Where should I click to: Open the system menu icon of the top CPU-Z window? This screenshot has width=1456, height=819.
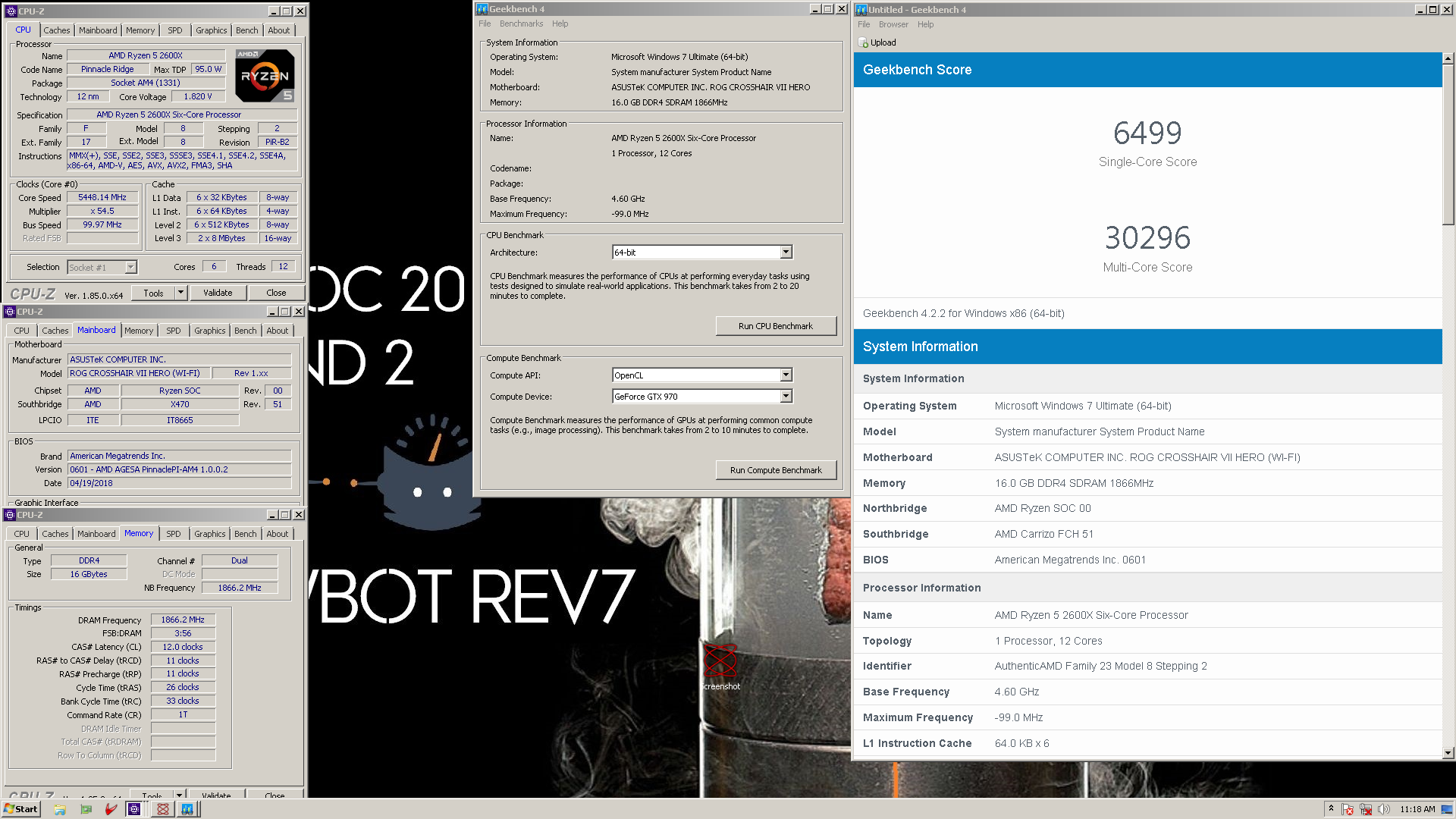[11, 11]
